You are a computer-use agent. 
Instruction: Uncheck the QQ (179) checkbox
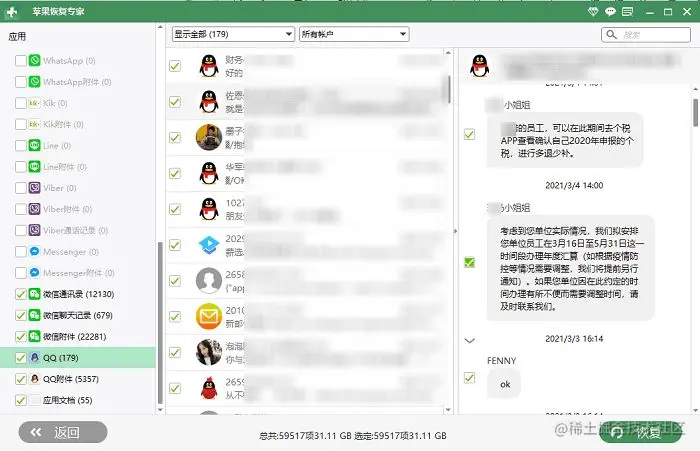click(21, 358)
